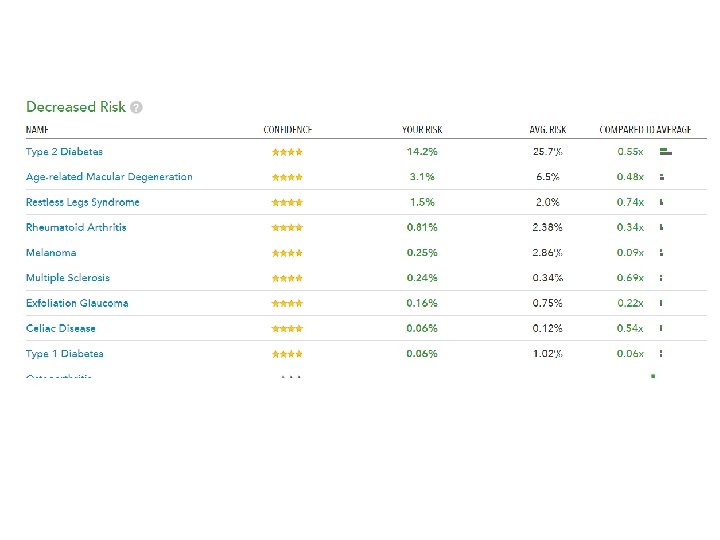This screenshot has width=720, height=540.
Task: Click the 0.34x compared value
Action: tap(630, 227)
